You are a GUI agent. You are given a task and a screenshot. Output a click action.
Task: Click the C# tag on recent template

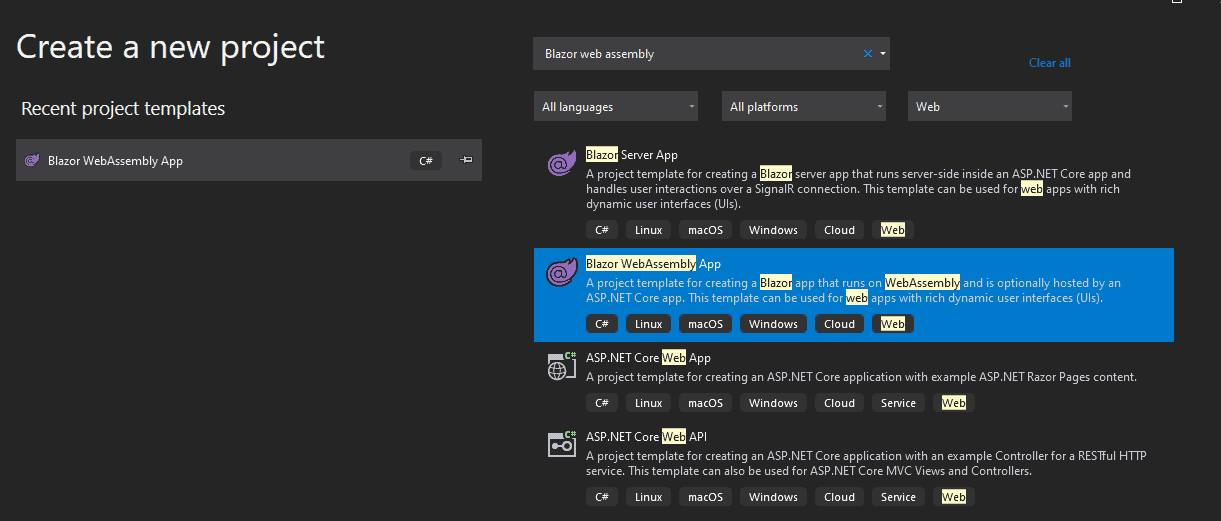tap(425, 160)
